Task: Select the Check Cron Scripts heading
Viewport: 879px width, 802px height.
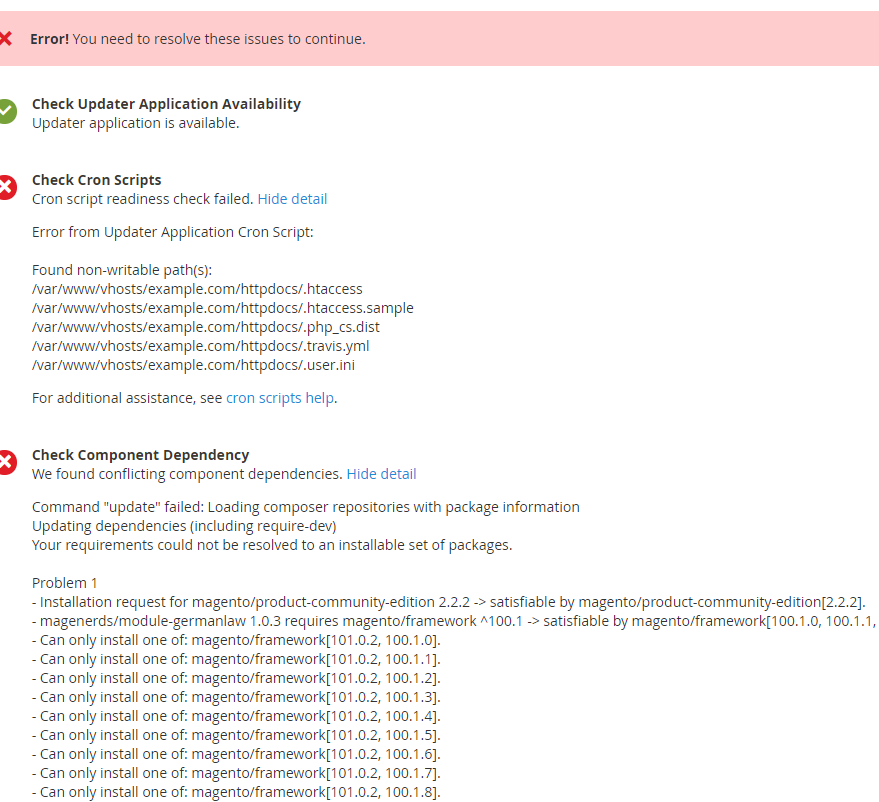Action: [97, 180]
